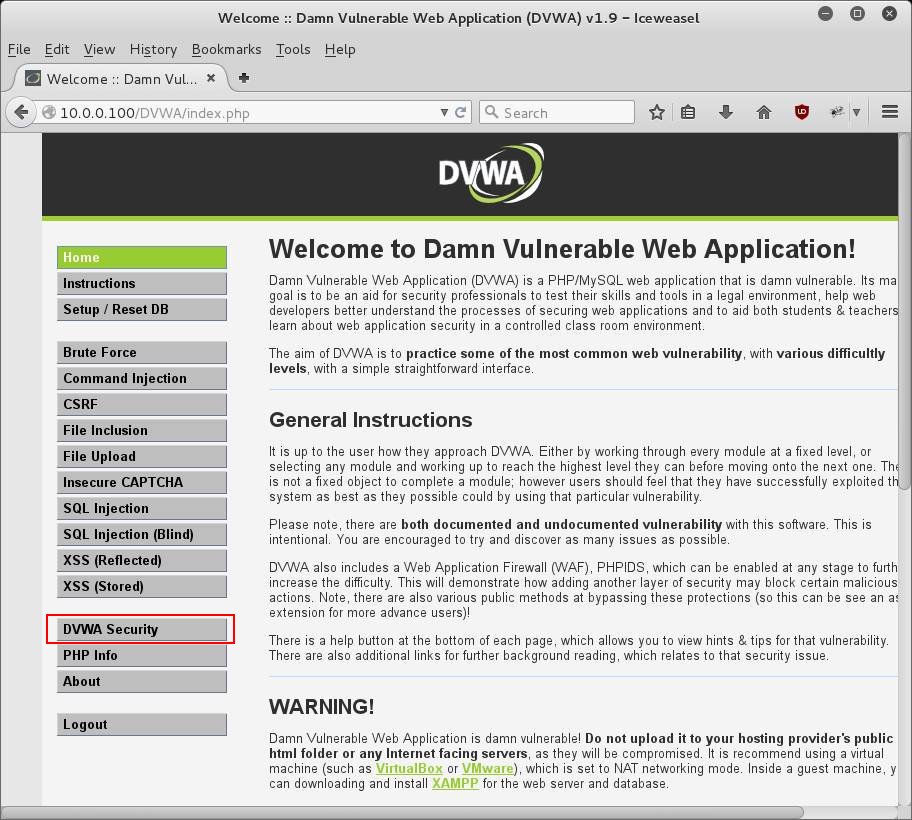Screen dimensions: 912x820
Task: Open the Tools menu
Action: 293,49
